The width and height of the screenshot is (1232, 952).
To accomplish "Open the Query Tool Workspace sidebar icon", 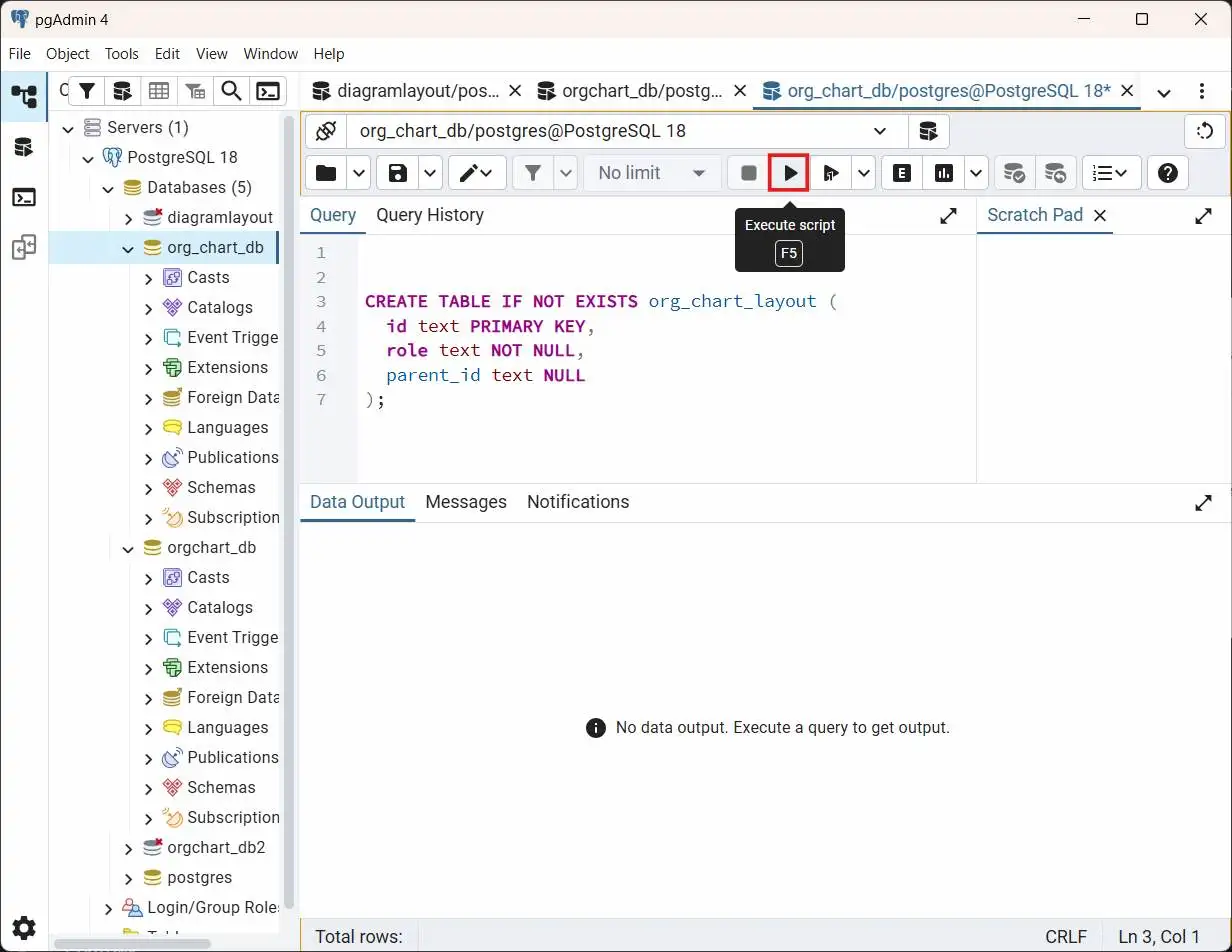I will pos(24,147).
